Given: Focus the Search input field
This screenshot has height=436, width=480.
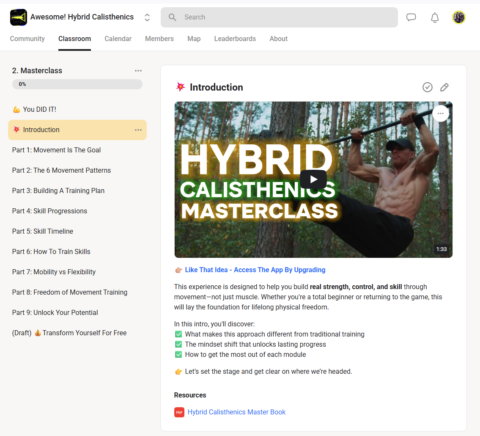Looking at the screenshot, I should coord(279,17).
